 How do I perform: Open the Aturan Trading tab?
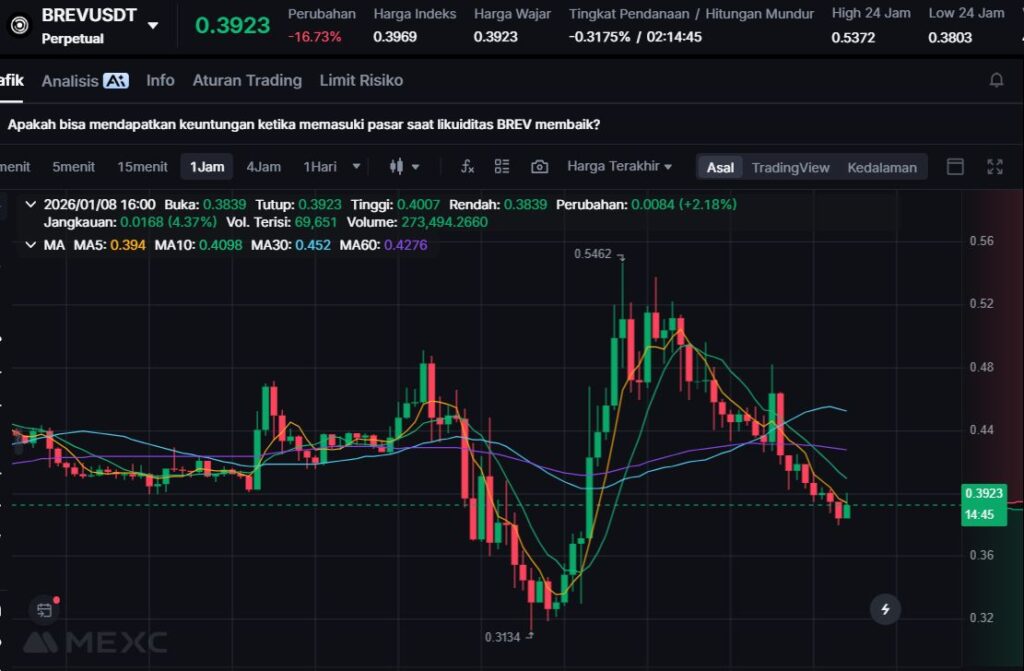click(x=247, y=80)
